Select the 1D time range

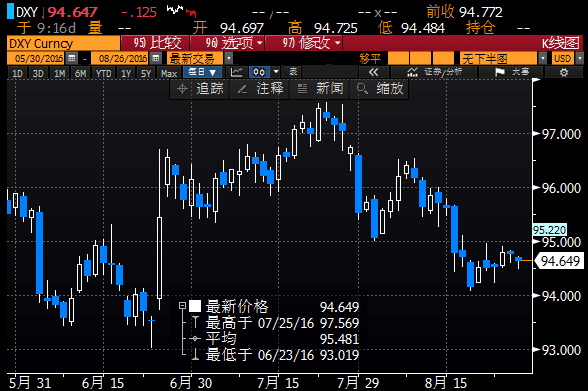click(17, 73)
